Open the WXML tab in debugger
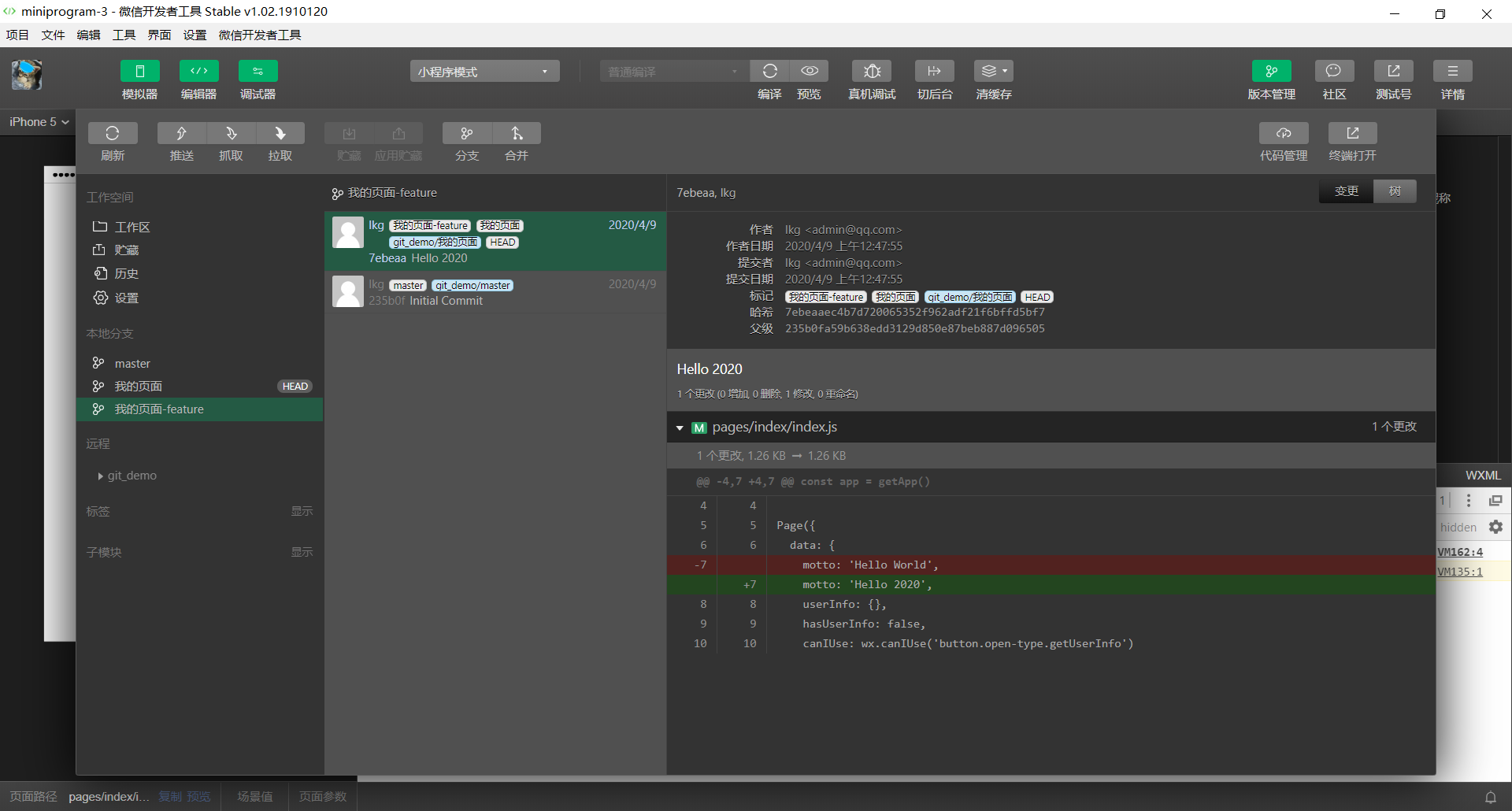This screenshot has width=1512, height=811. [x=1483, y=476]
